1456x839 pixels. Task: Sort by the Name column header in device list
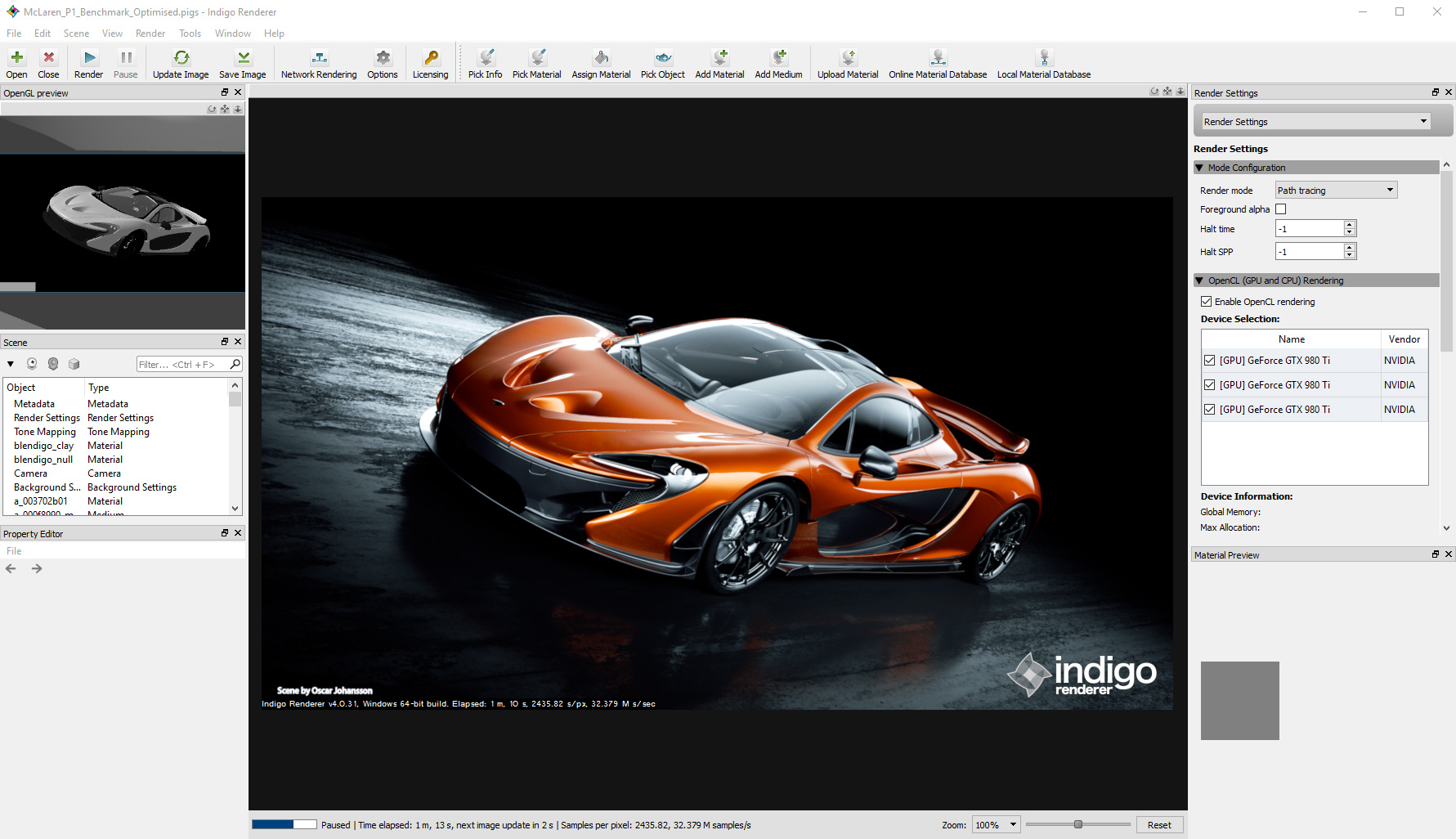click(1292, 339)
